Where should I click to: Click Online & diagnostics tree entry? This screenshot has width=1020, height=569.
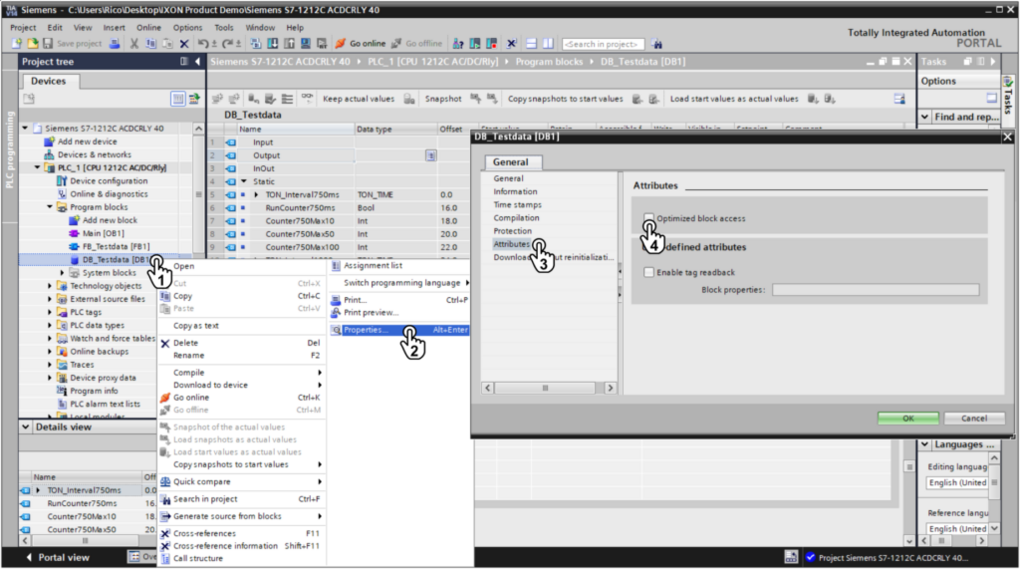(110, 194)
